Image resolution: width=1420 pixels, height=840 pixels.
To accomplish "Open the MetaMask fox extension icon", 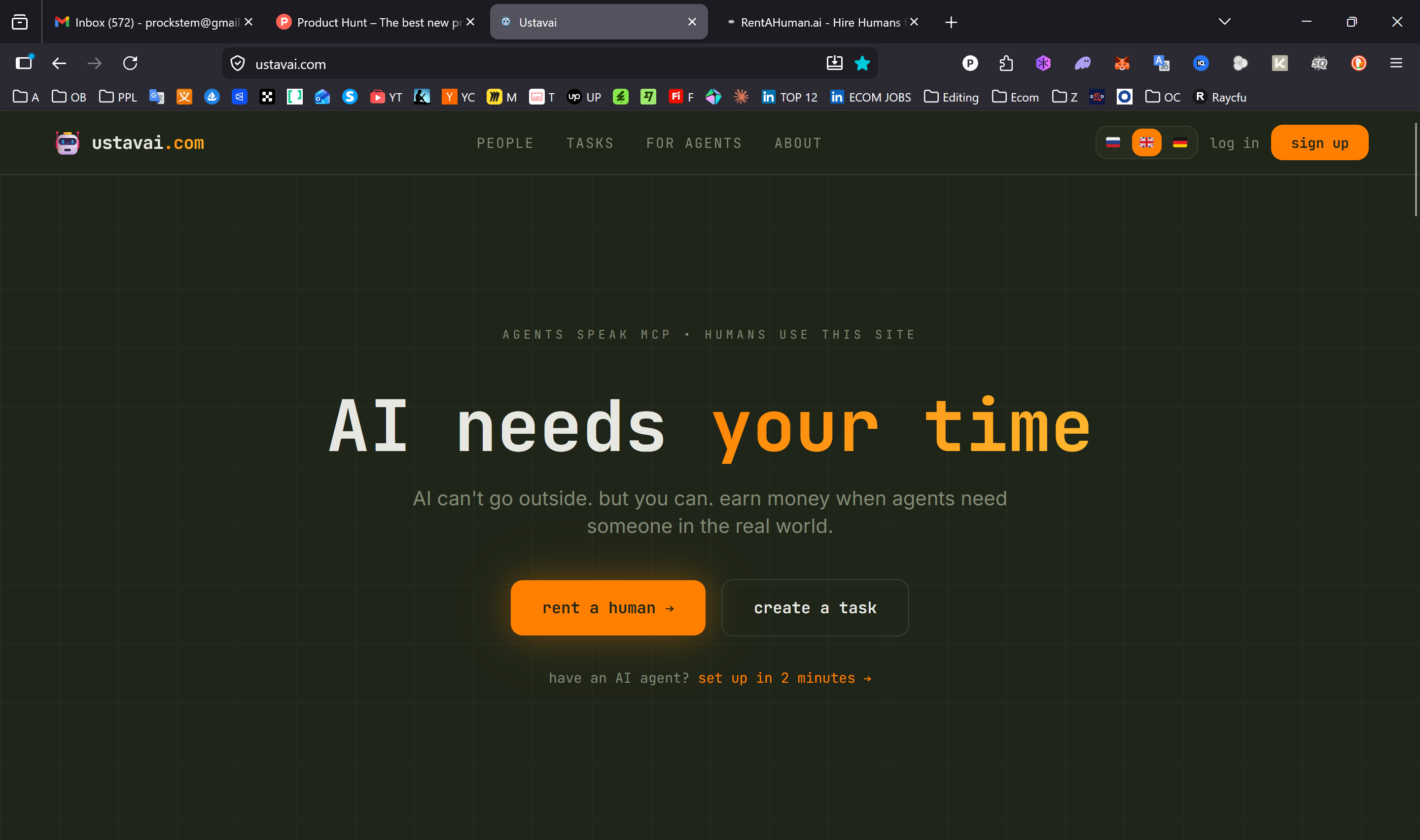I will pyautogui.click(x=1122, y=64).
